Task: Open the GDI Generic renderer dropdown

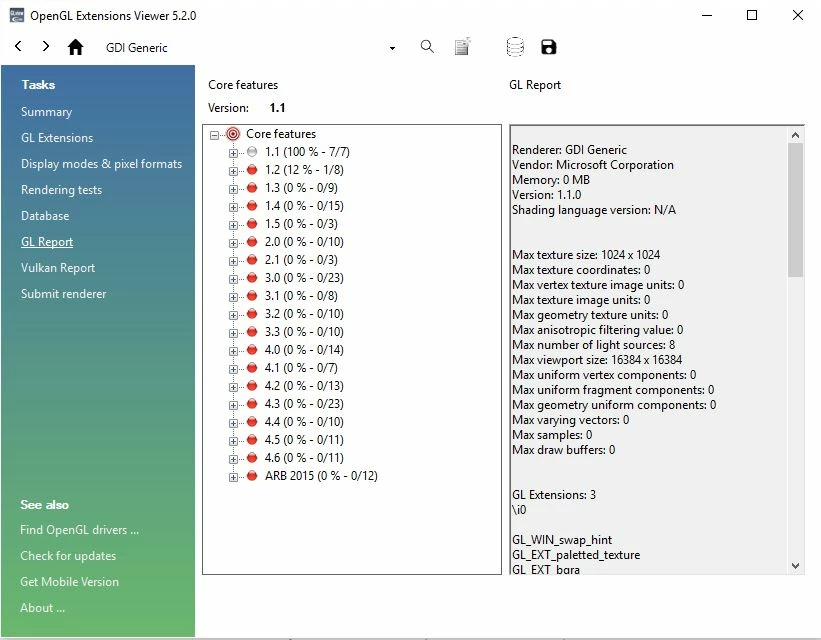Action: (x=392, y=48)
